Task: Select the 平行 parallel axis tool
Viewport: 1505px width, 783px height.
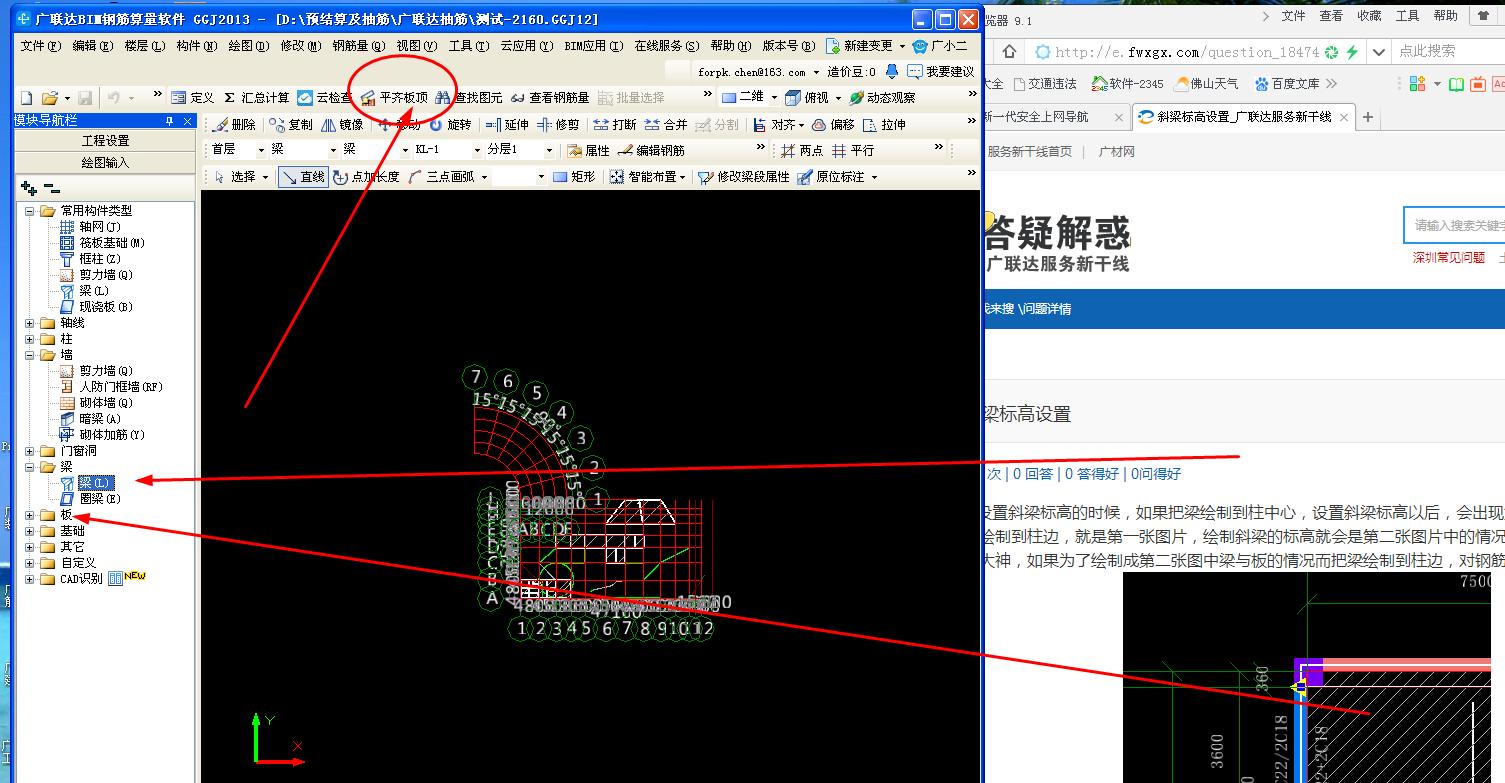Action: (853, 151)
